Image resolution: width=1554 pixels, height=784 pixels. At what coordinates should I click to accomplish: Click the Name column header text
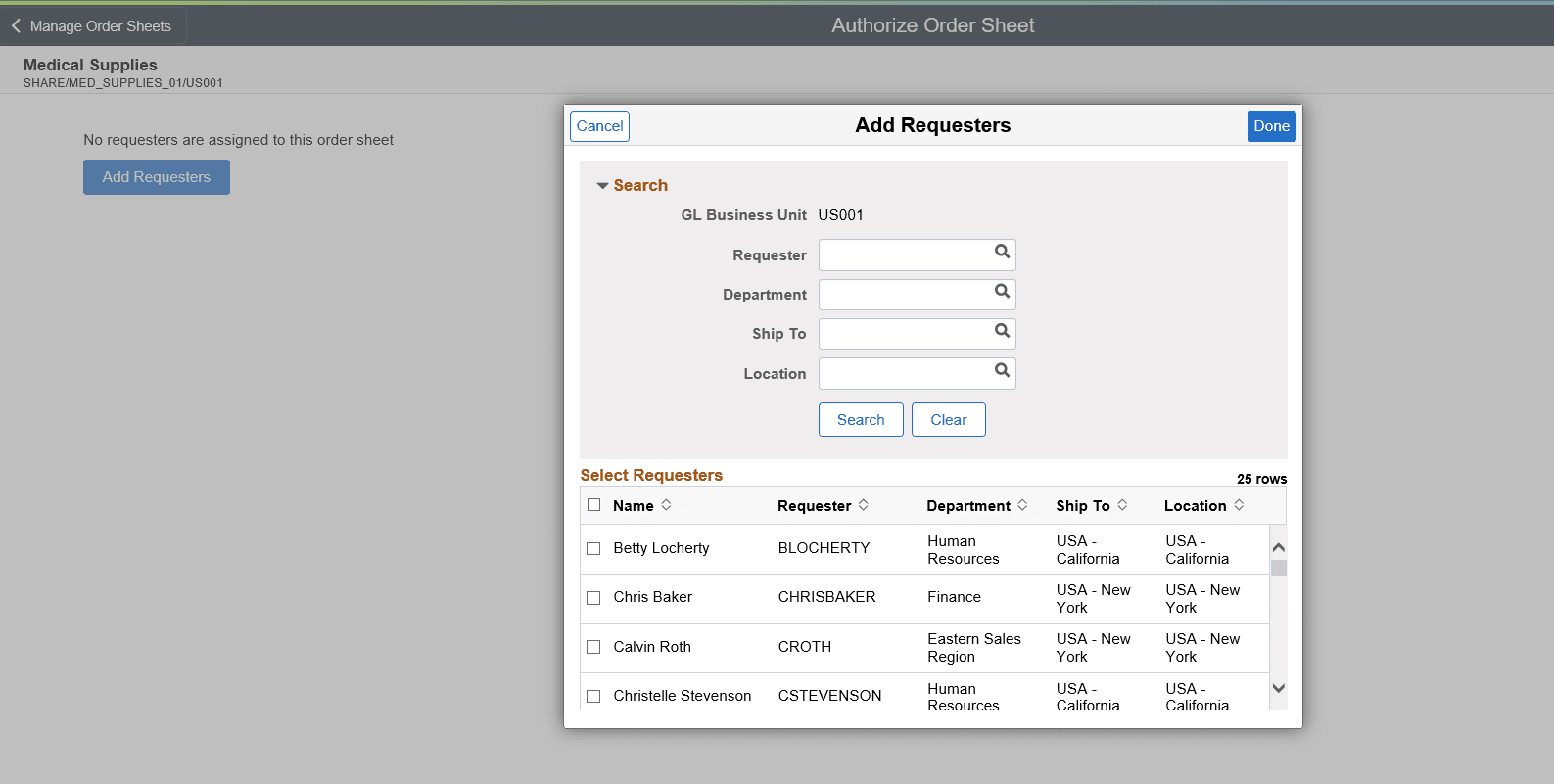633,506
